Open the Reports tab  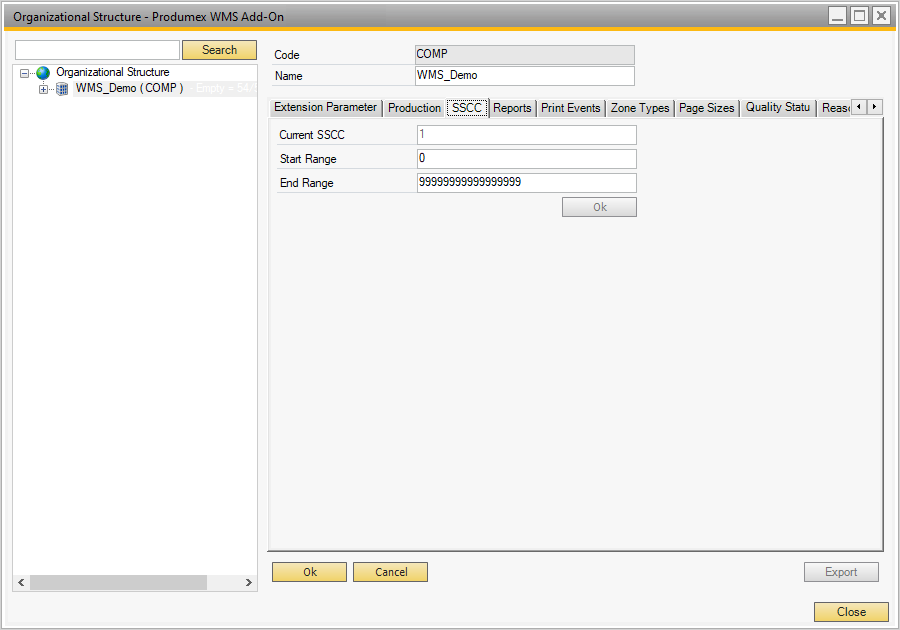coord(512,108)
